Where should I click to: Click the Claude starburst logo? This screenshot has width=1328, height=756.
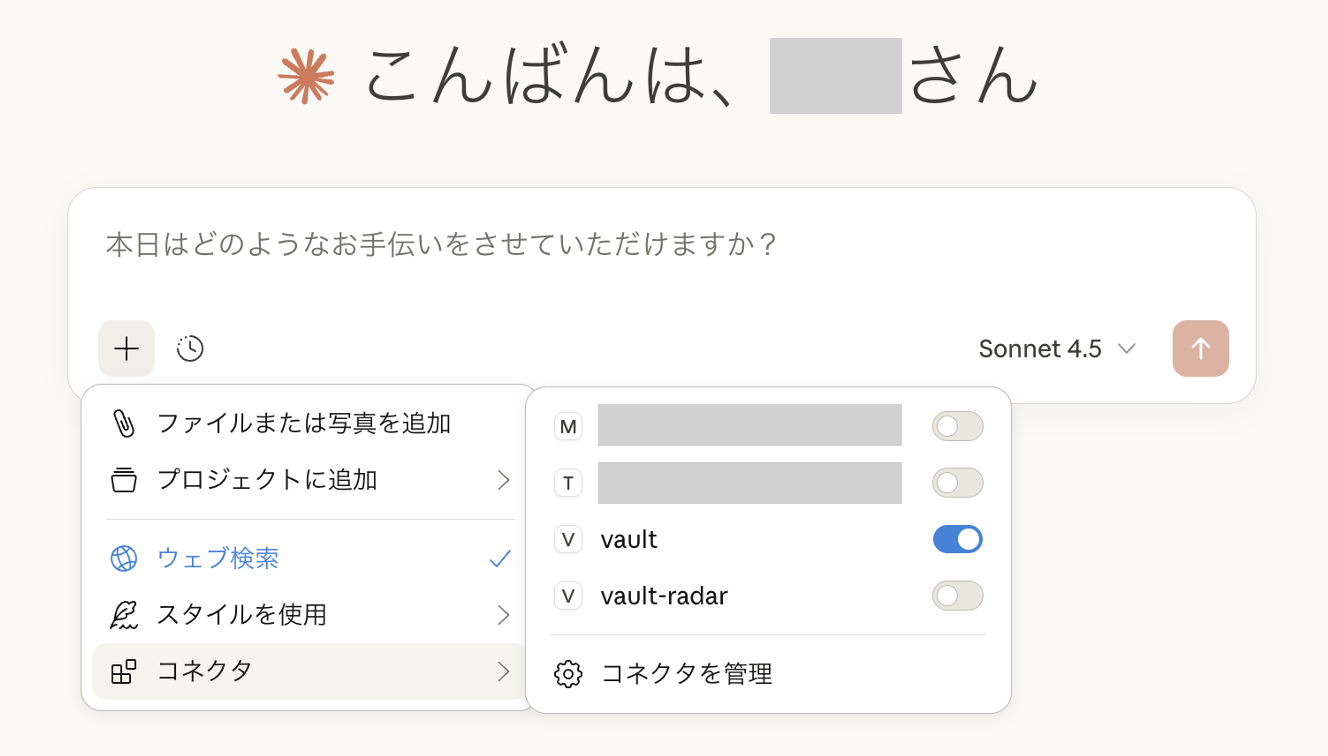(306, 77)
